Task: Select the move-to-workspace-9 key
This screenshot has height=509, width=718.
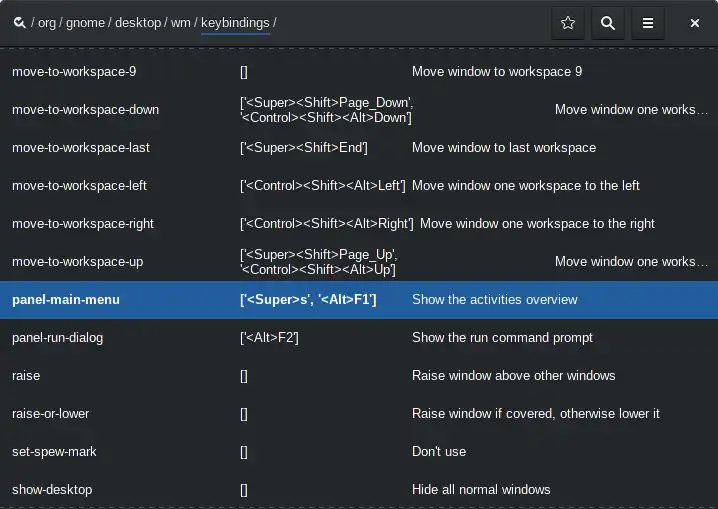Action: 359,72
